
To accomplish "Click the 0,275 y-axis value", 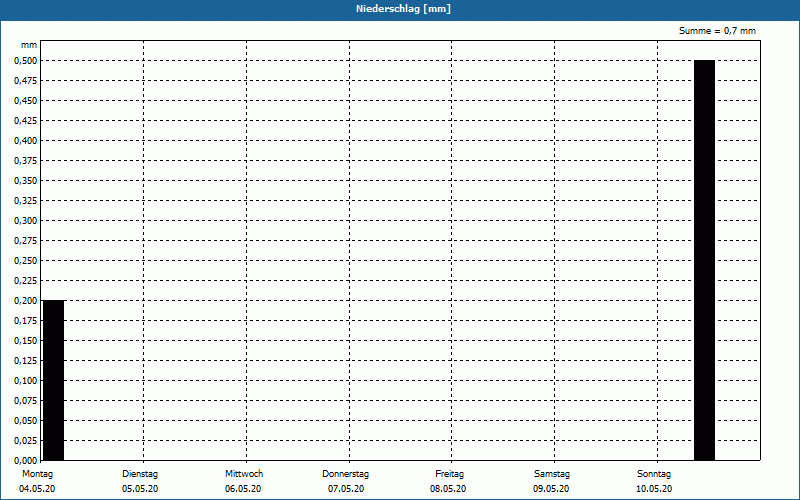I will pyautogui.click(x=26, y=241).
